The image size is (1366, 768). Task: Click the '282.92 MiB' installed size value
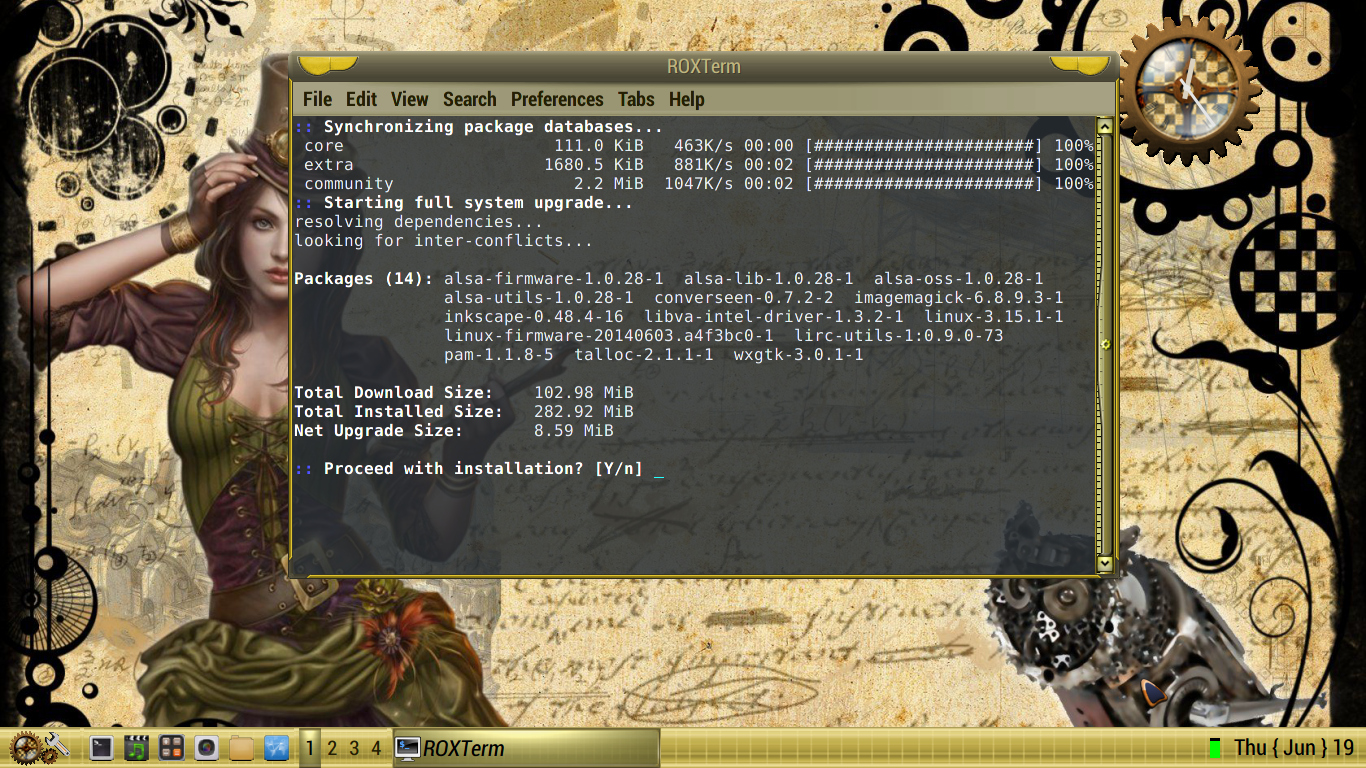pos(584,412)
